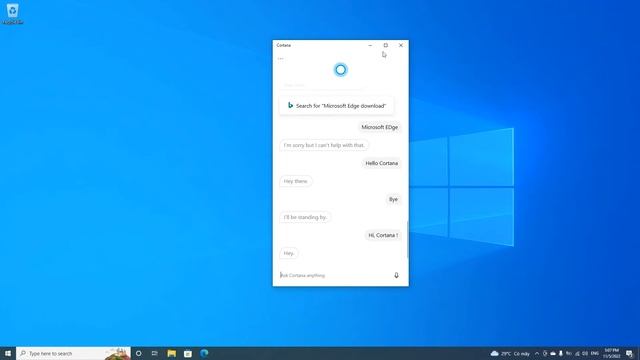Click the "Hello Cortana" message bubble
Viewport: 640px width, 360px height.
(381, 163)
